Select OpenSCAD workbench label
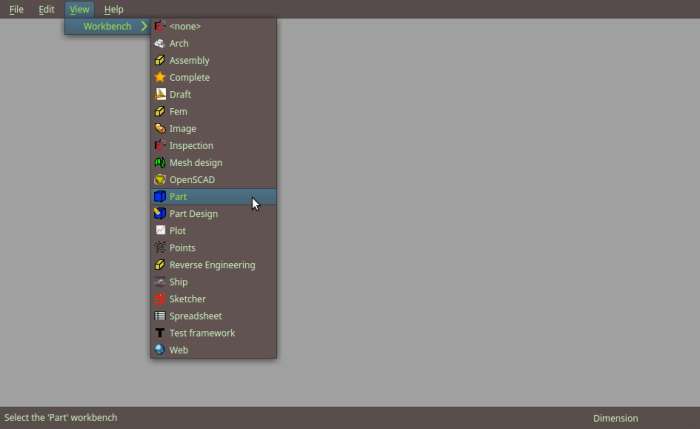The height and width of the screenshot is (429, 700). (x=192, y=179)
